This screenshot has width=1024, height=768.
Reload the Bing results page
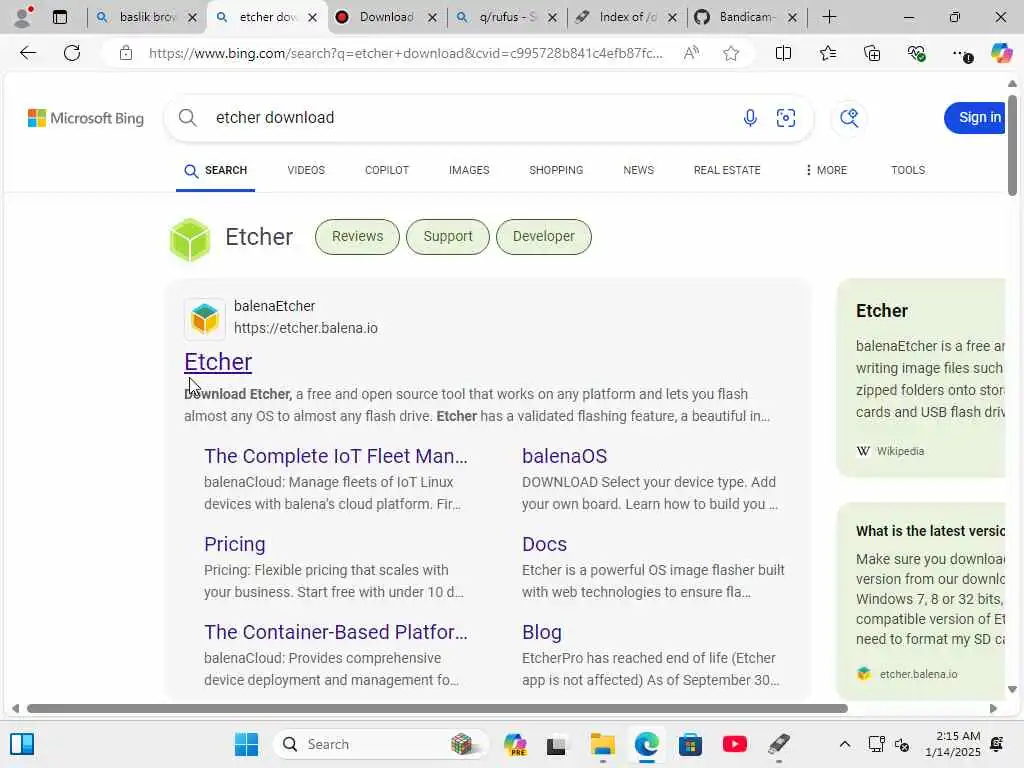[x=72, y=53]
